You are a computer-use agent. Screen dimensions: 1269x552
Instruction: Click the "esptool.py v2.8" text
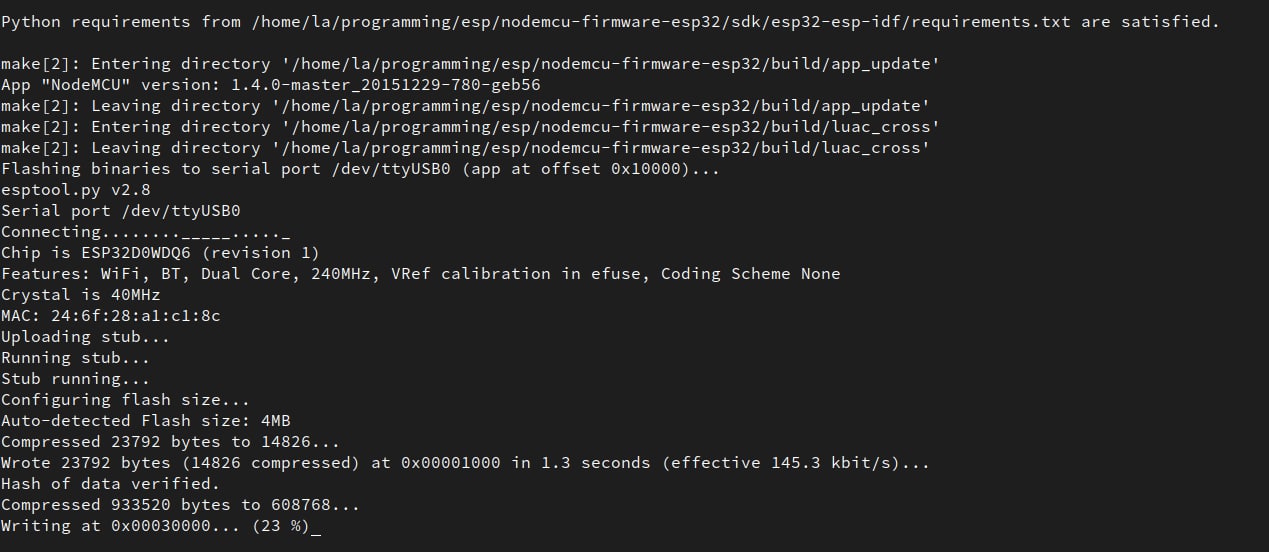point(76,190)
